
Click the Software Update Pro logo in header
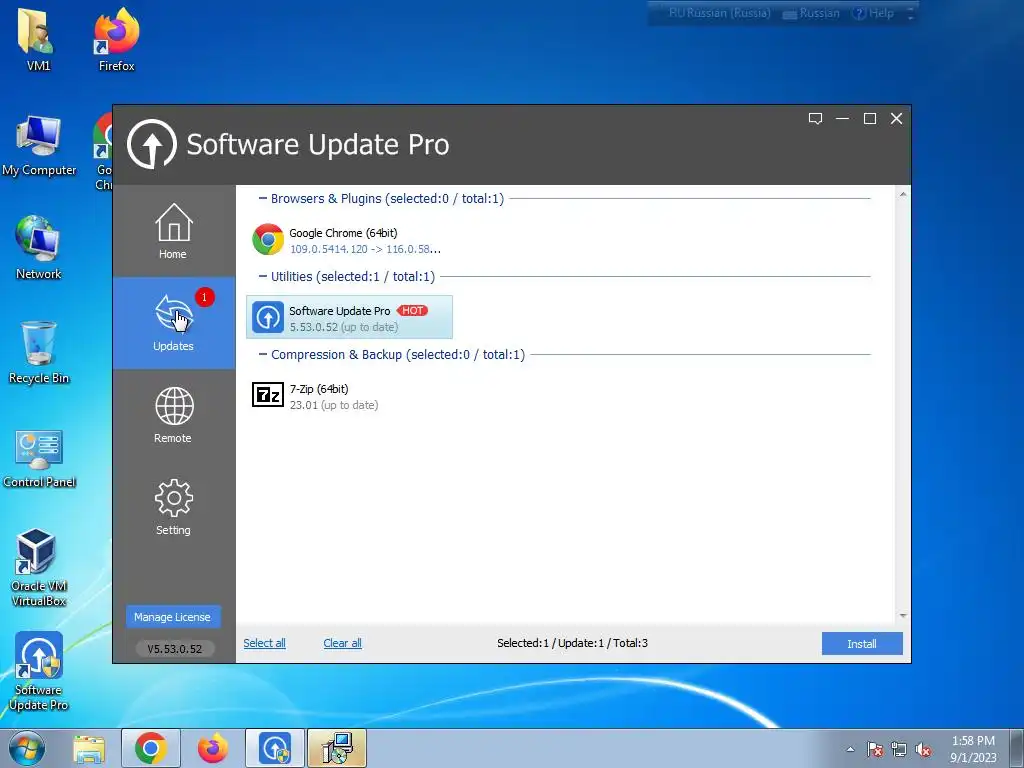click(x=152, y=144)
